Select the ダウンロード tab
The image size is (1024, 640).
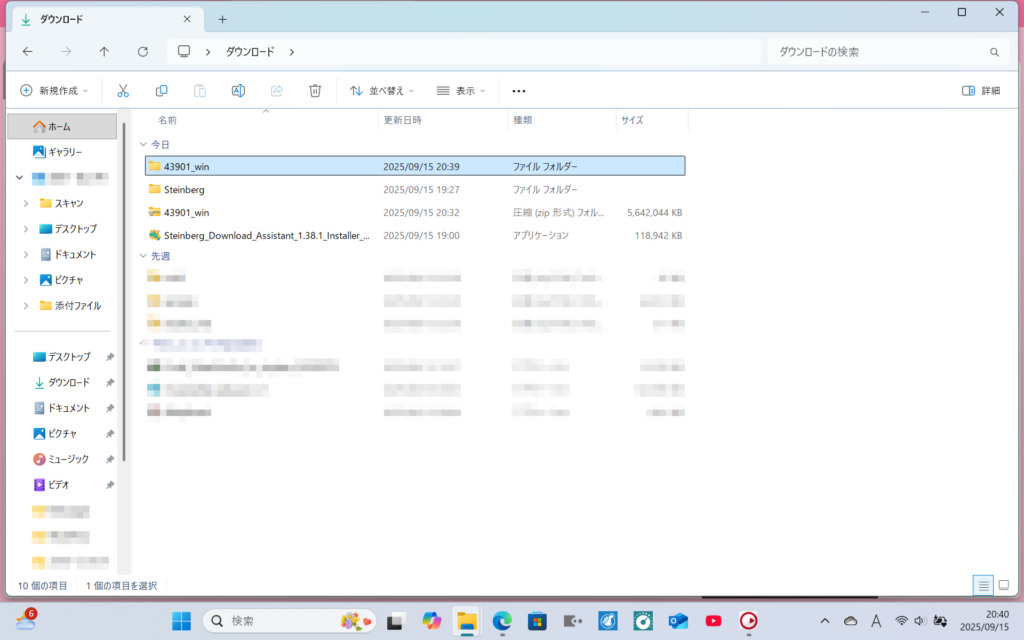coord(96,19)
